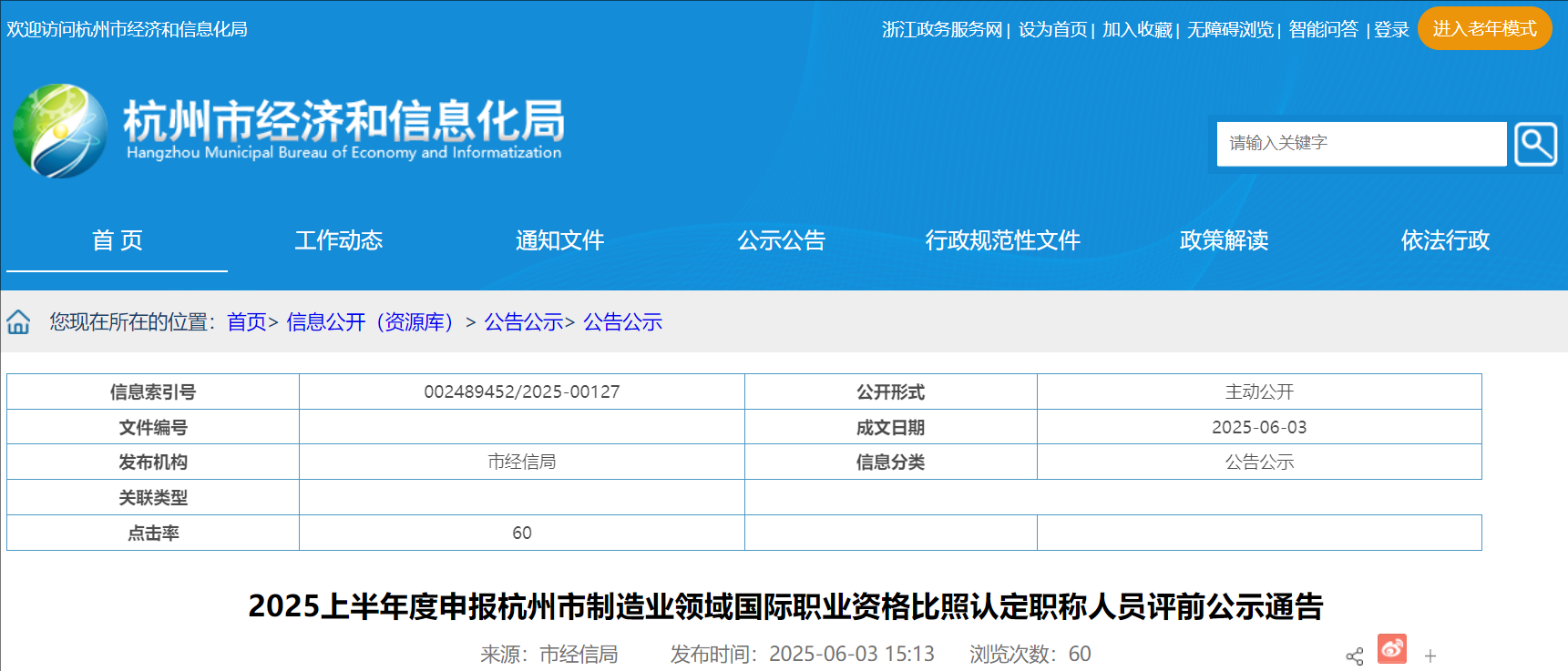Click the article headline beginning 2025上半年度

pos(785,606)
